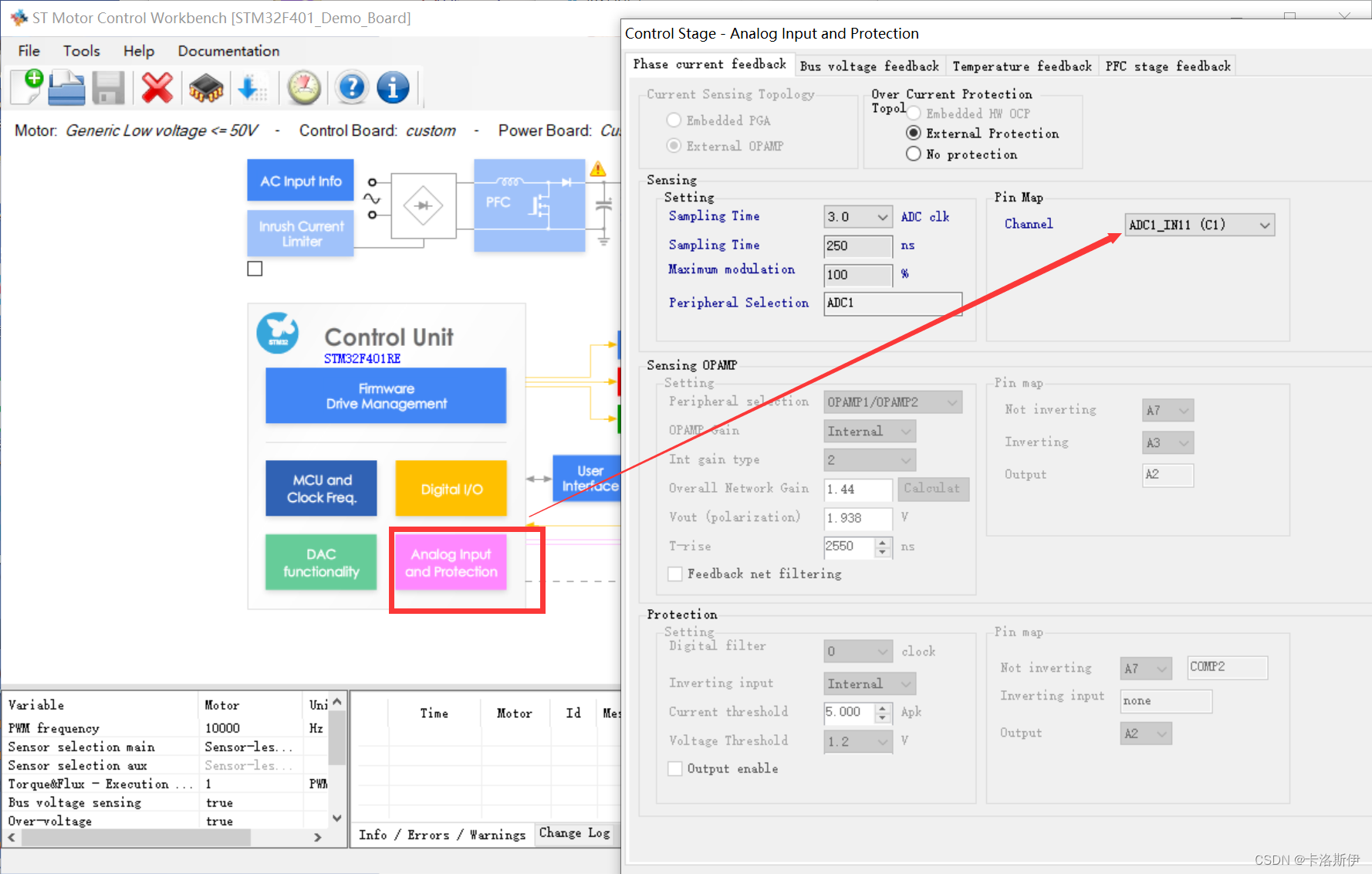The image size is (1372, 874).
Task: Open Sensing OPAMP Not inverting A7 dropdown
Action: point(1168,411)
